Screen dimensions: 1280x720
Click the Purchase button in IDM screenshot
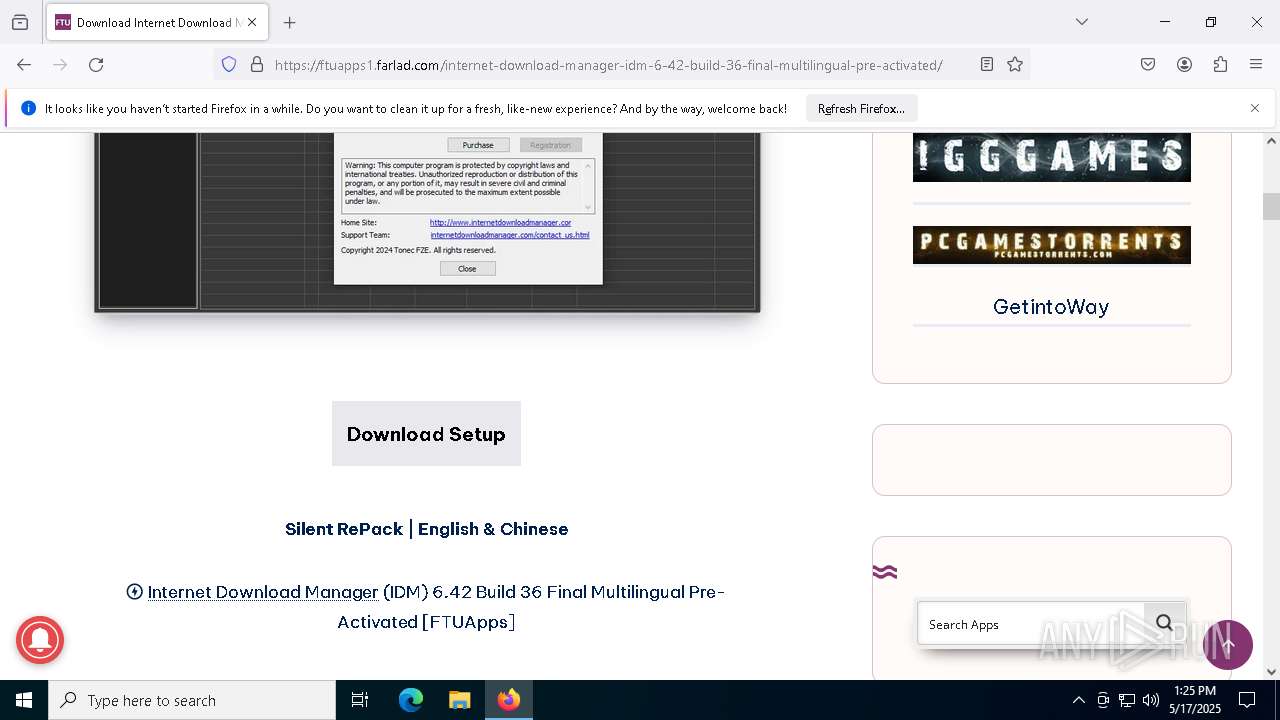point(478,145)
